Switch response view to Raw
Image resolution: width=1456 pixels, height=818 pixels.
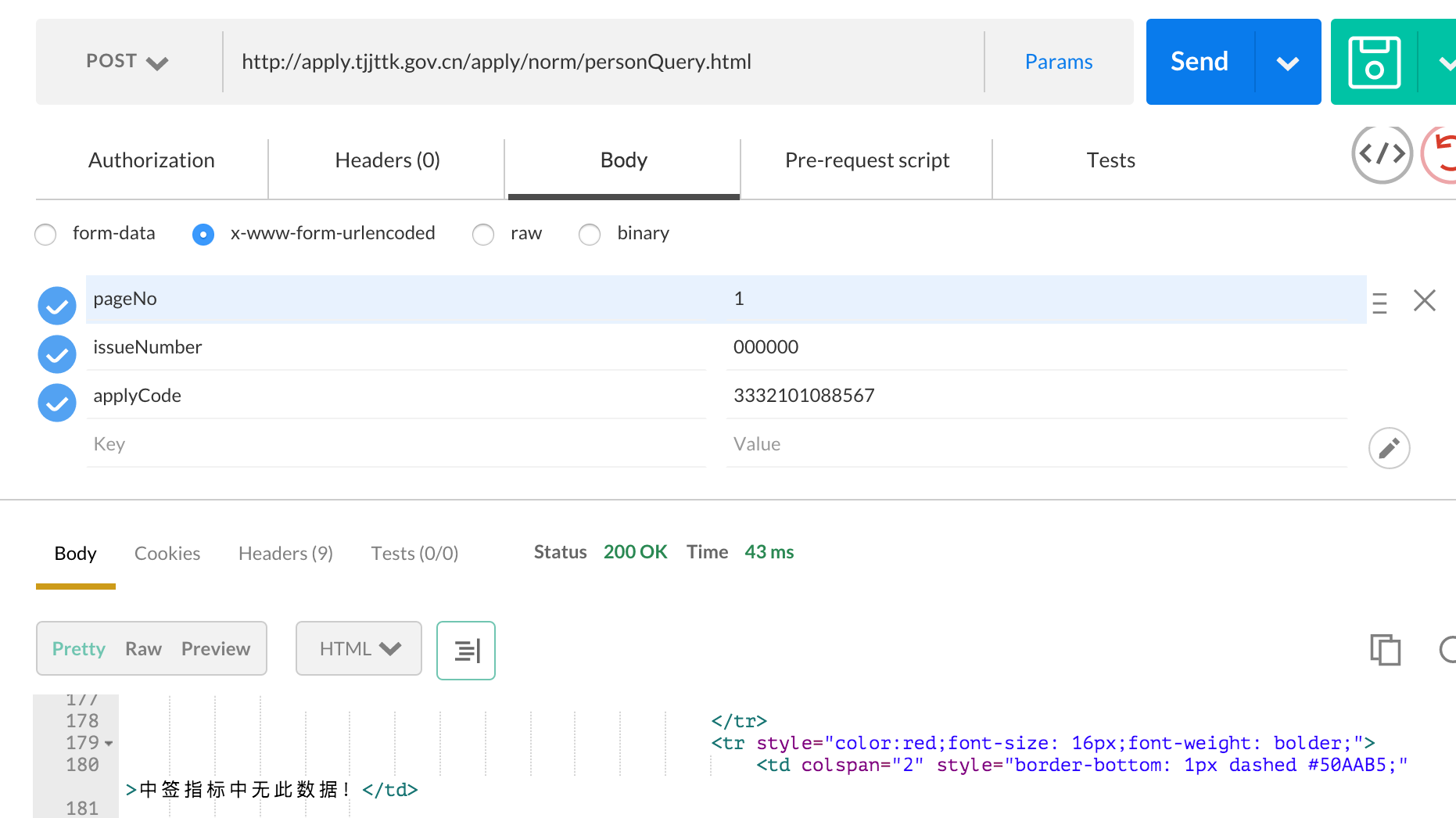click(143, 649)
